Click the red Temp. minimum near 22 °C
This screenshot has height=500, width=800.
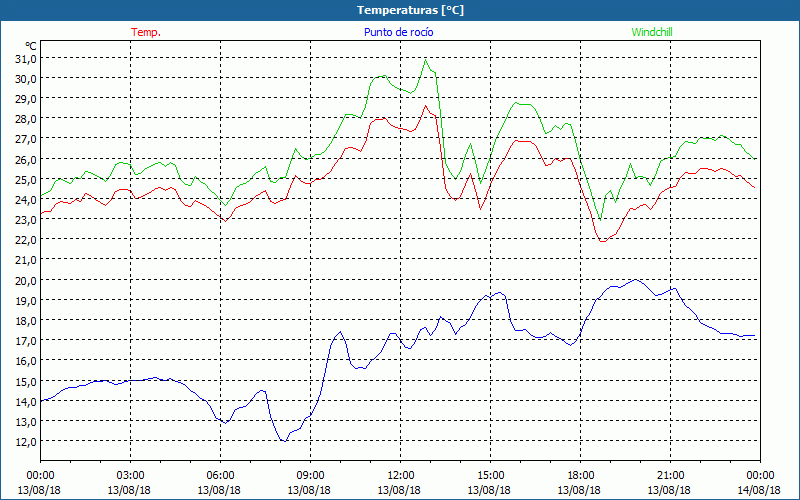tap(603, 241)
